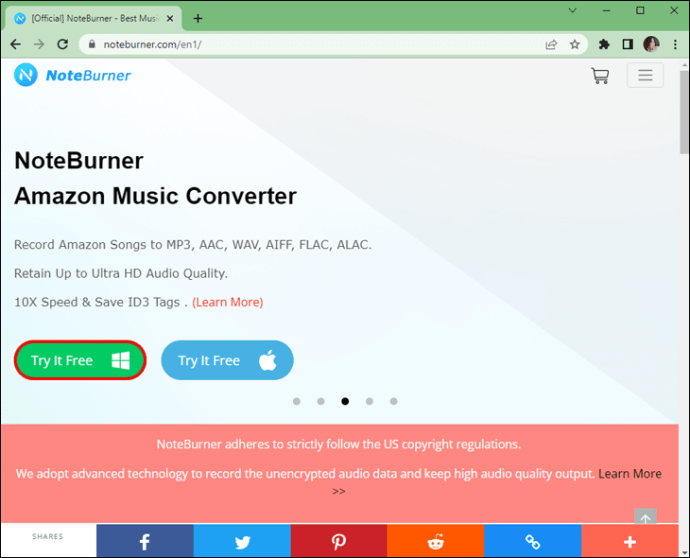Expand the tab search chevron
The width and height of the screenshot is (690, 558).
(573, 11)
